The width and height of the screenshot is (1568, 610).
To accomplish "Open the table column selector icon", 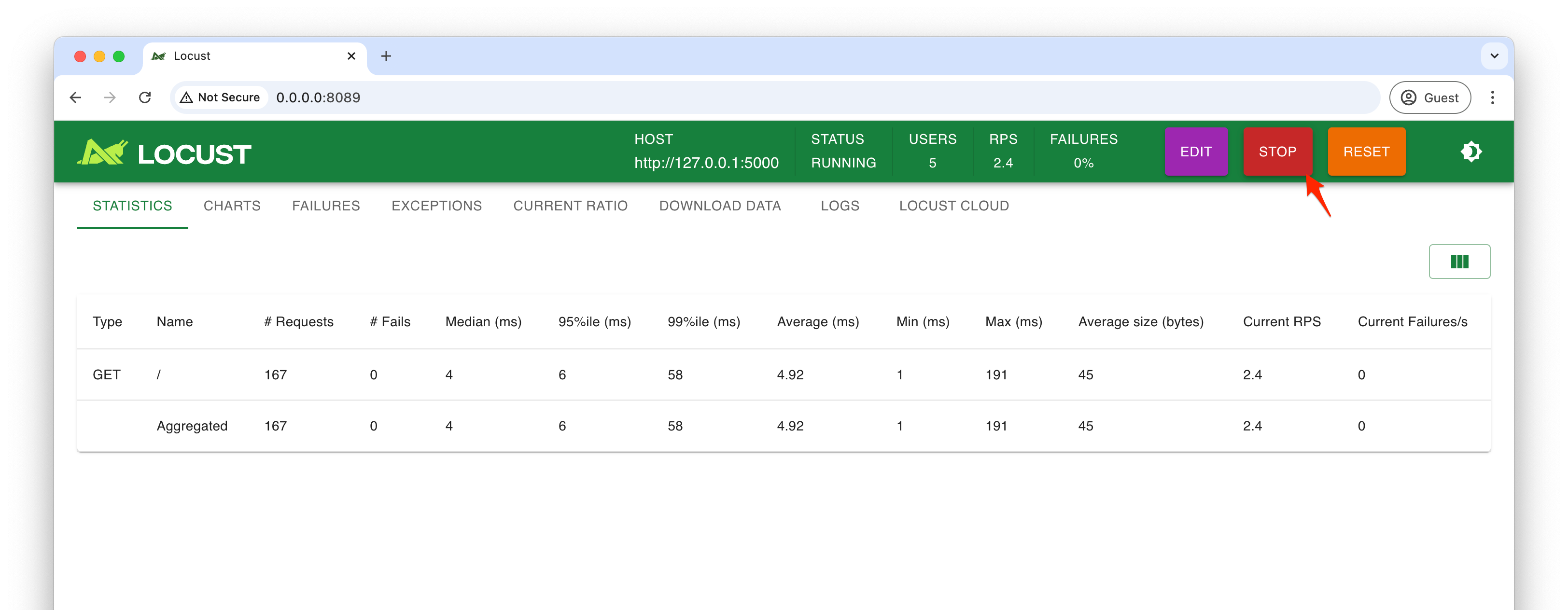I will [1459, 262].
